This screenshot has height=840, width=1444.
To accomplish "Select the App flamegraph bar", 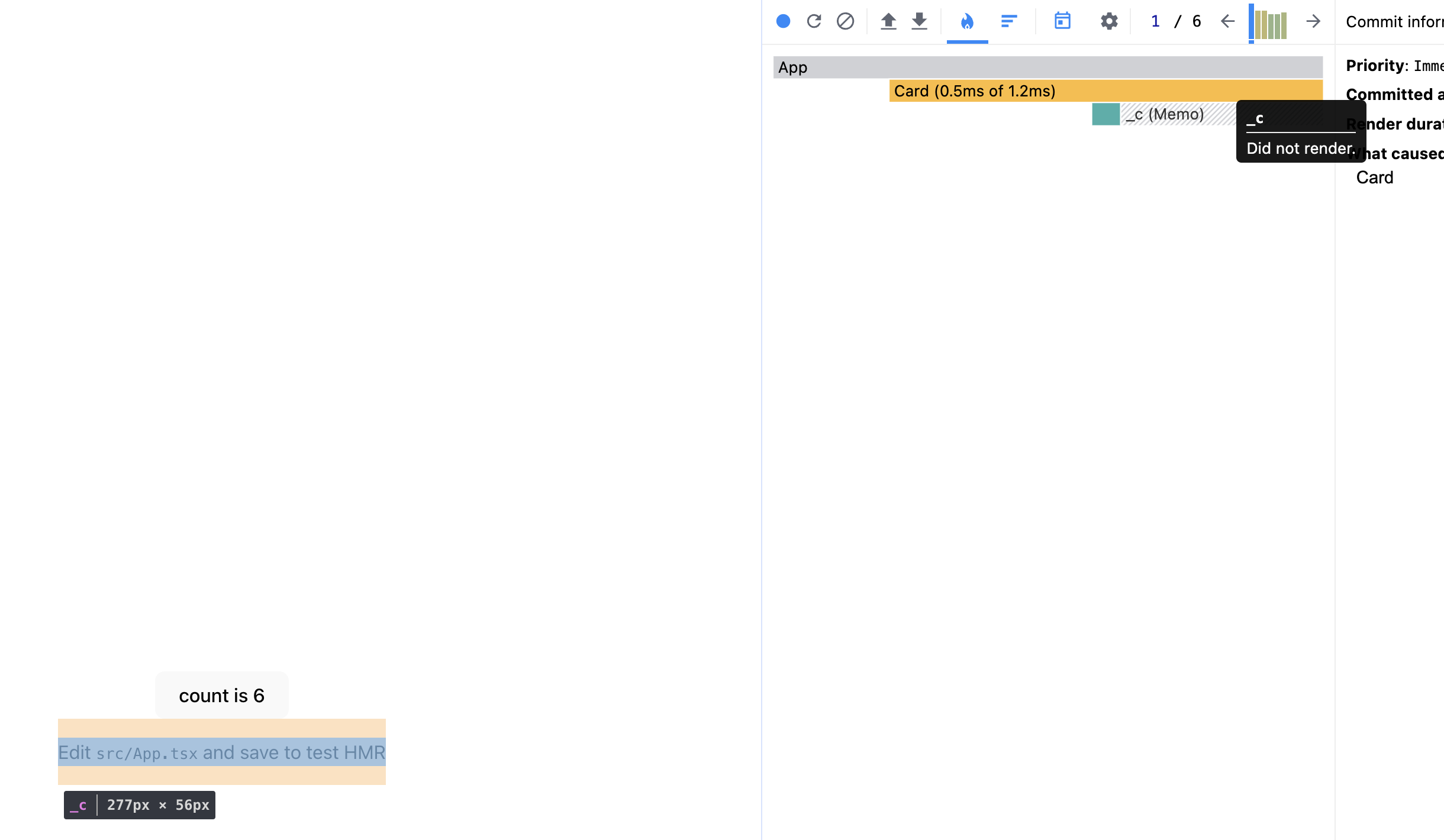I will coord(1047,67).
